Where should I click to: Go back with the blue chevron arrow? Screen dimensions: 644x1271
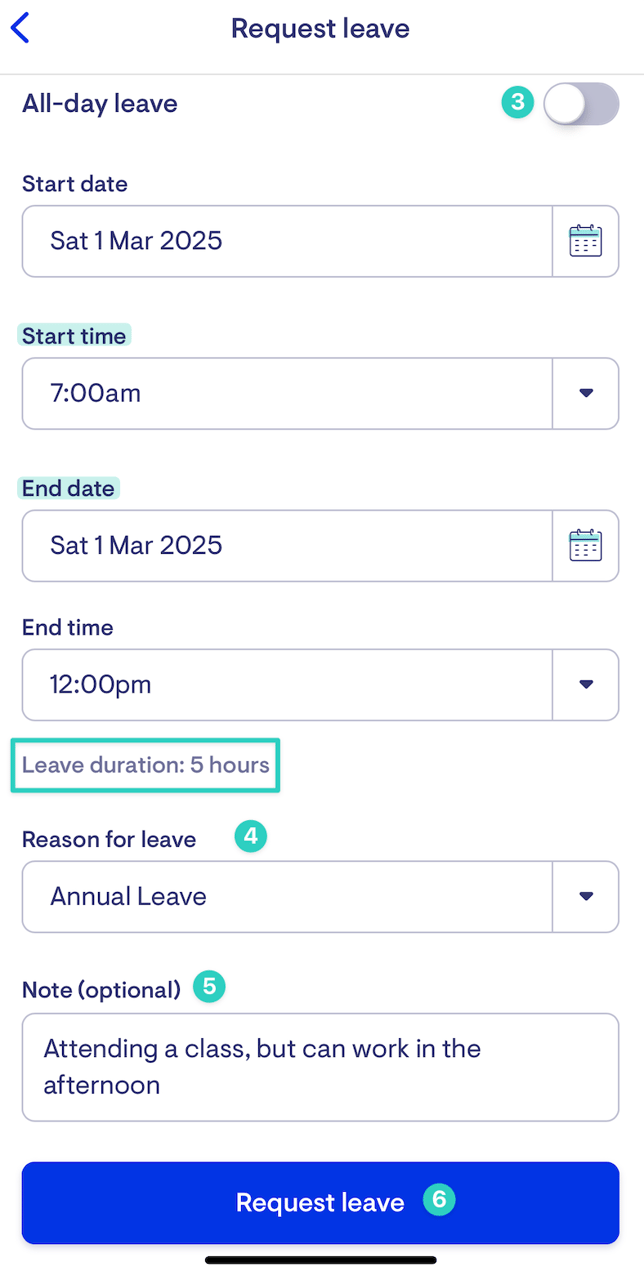click(x=20, y=28)
